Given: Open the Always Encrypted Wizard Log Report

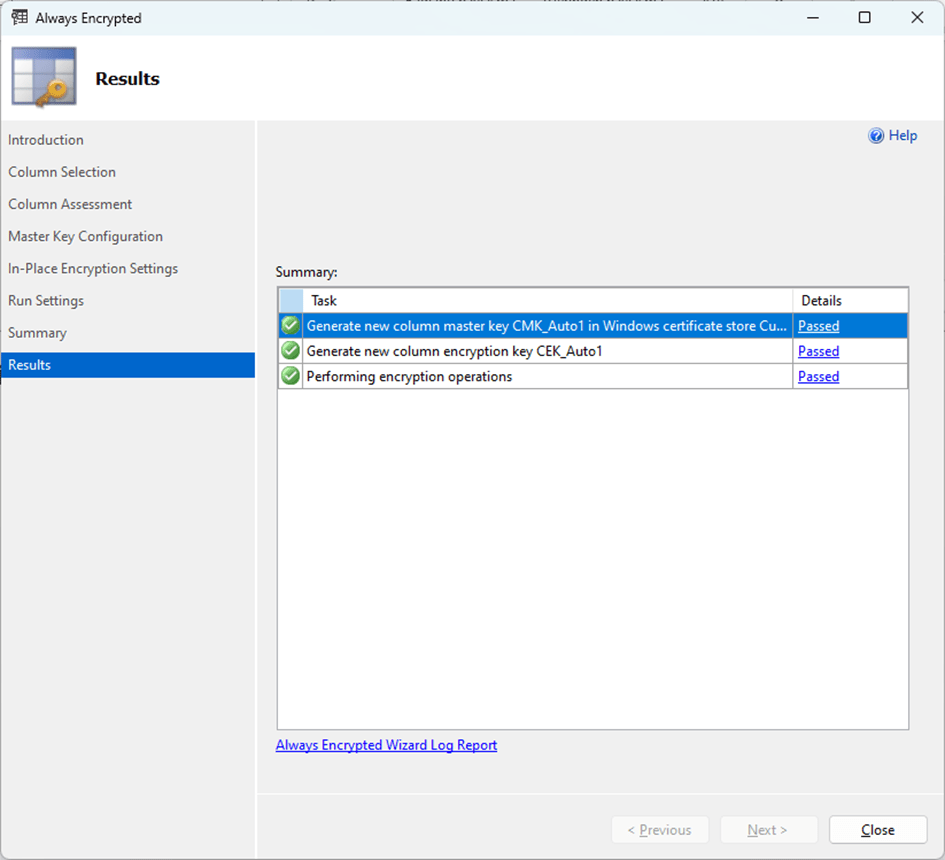Looking at the screenshot, I should coord(386,745).
